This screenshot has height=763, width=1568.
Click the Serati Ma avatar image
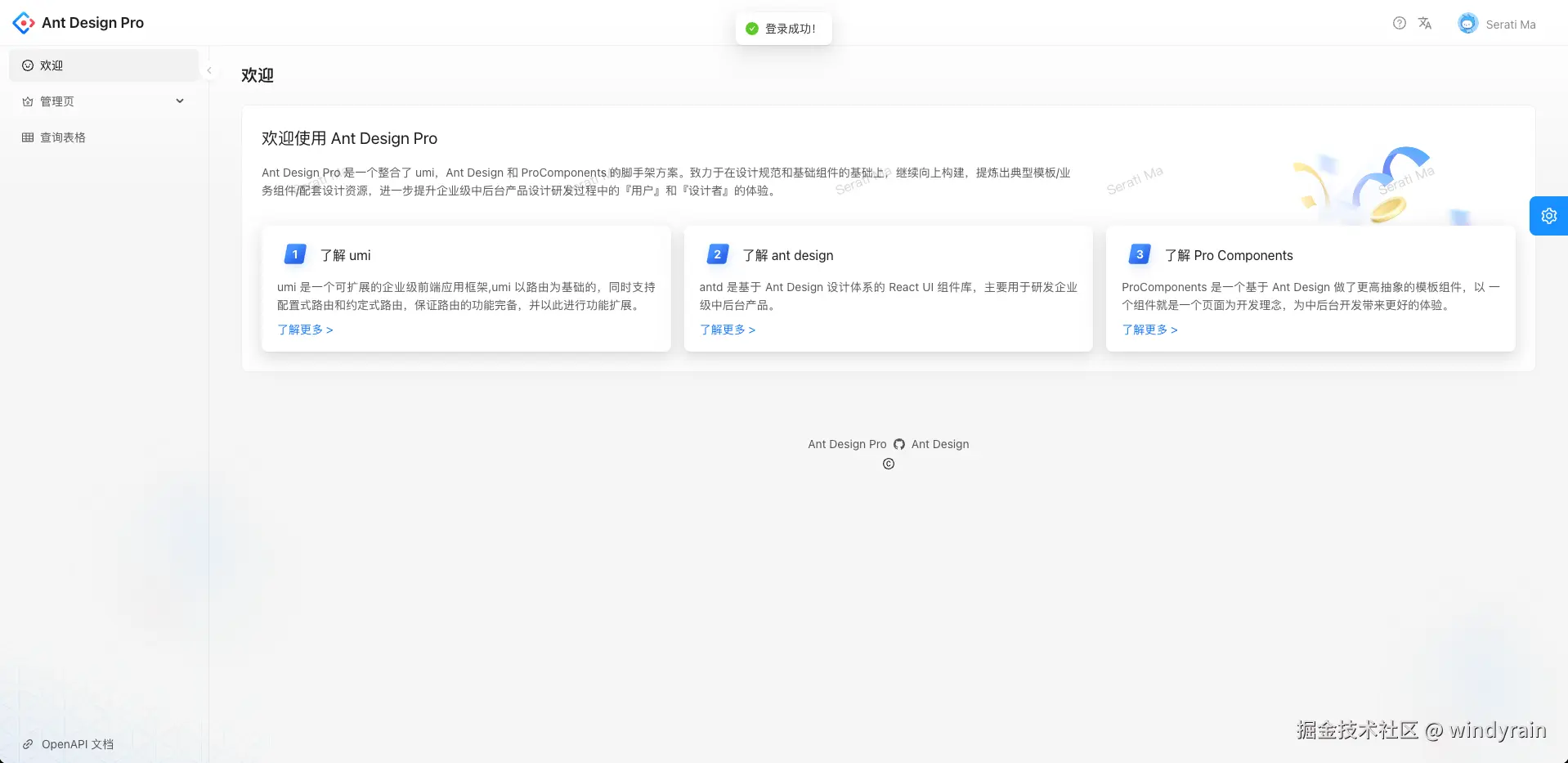pos(1468,24)
